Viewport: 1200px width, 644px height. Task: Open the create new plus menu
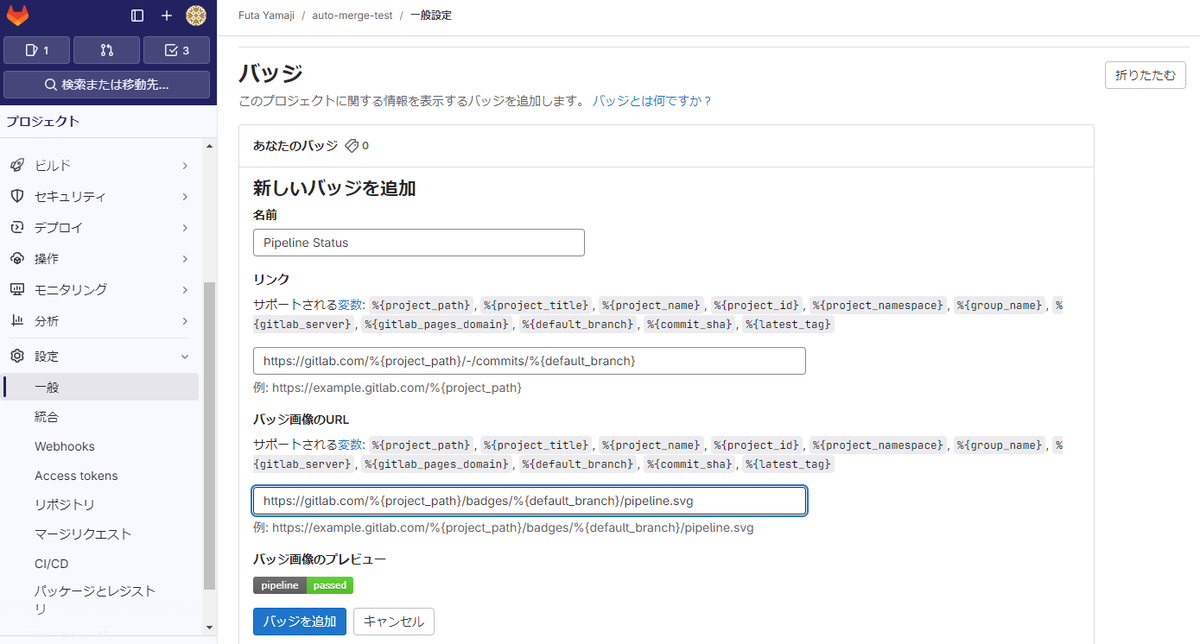click(167, 16)
